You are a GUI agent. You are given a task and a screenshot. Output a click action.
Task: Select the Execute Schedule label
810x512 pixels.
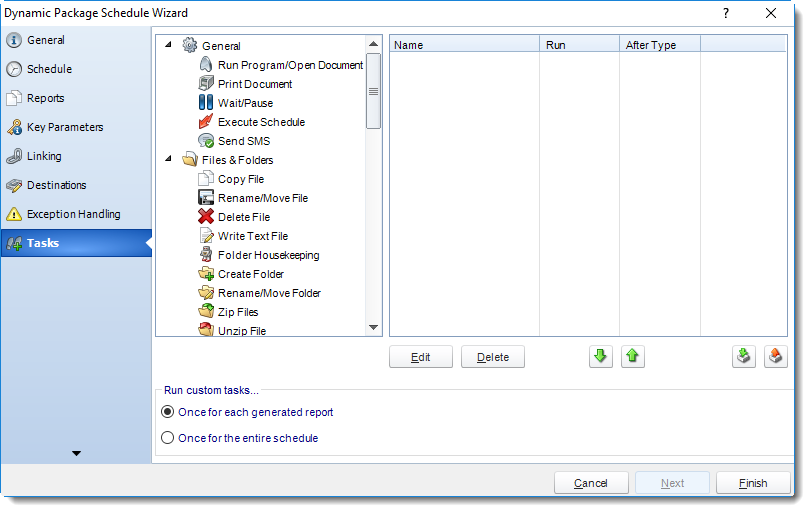pos(261,122)
